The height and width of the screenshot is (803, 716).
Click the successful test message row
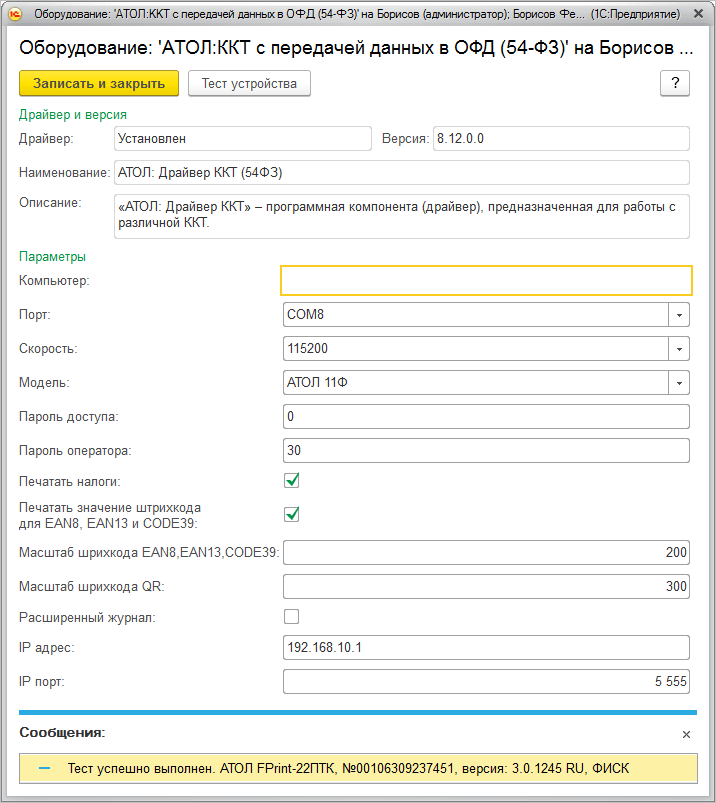click(x=358, y=768)
